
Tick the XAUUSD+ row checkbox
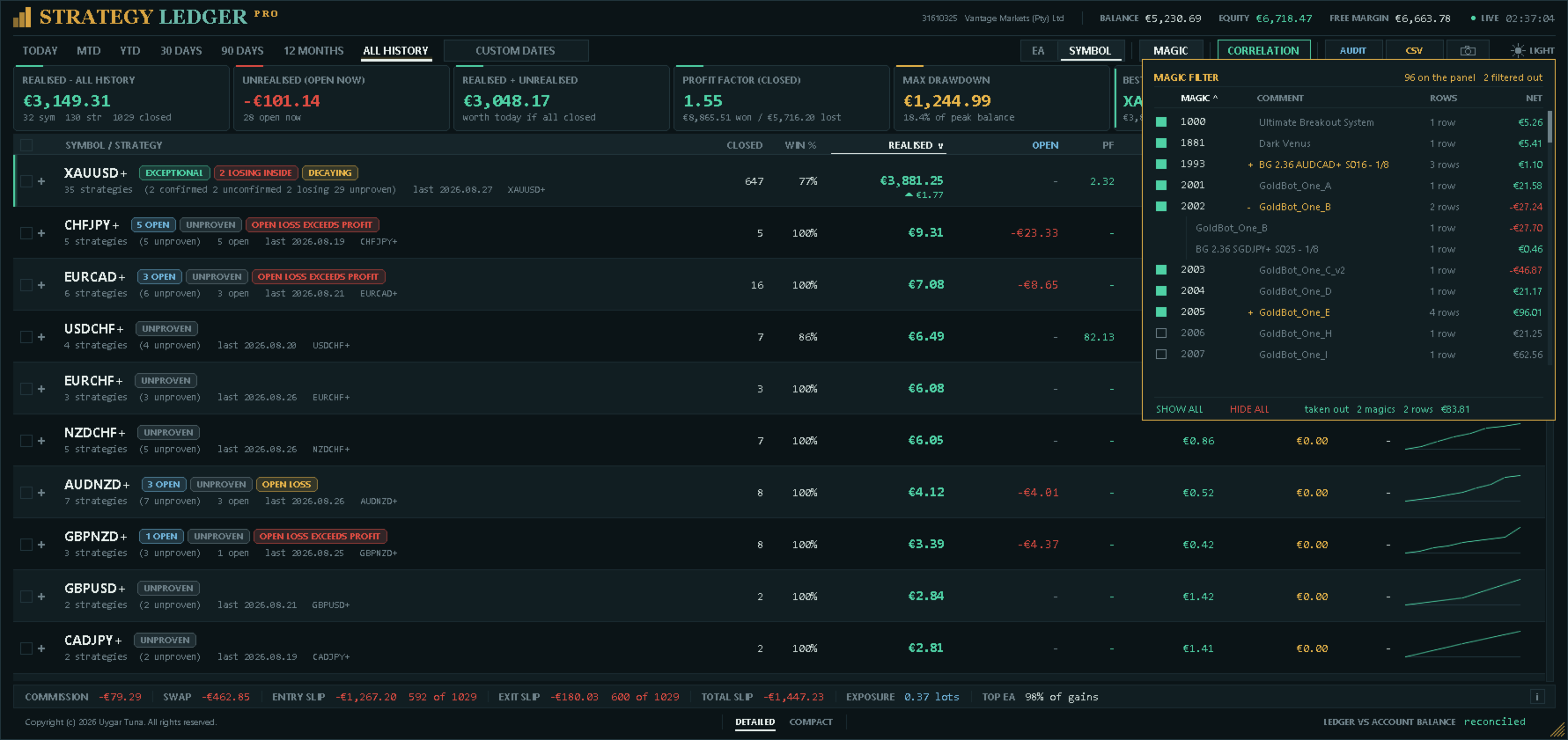26,181
